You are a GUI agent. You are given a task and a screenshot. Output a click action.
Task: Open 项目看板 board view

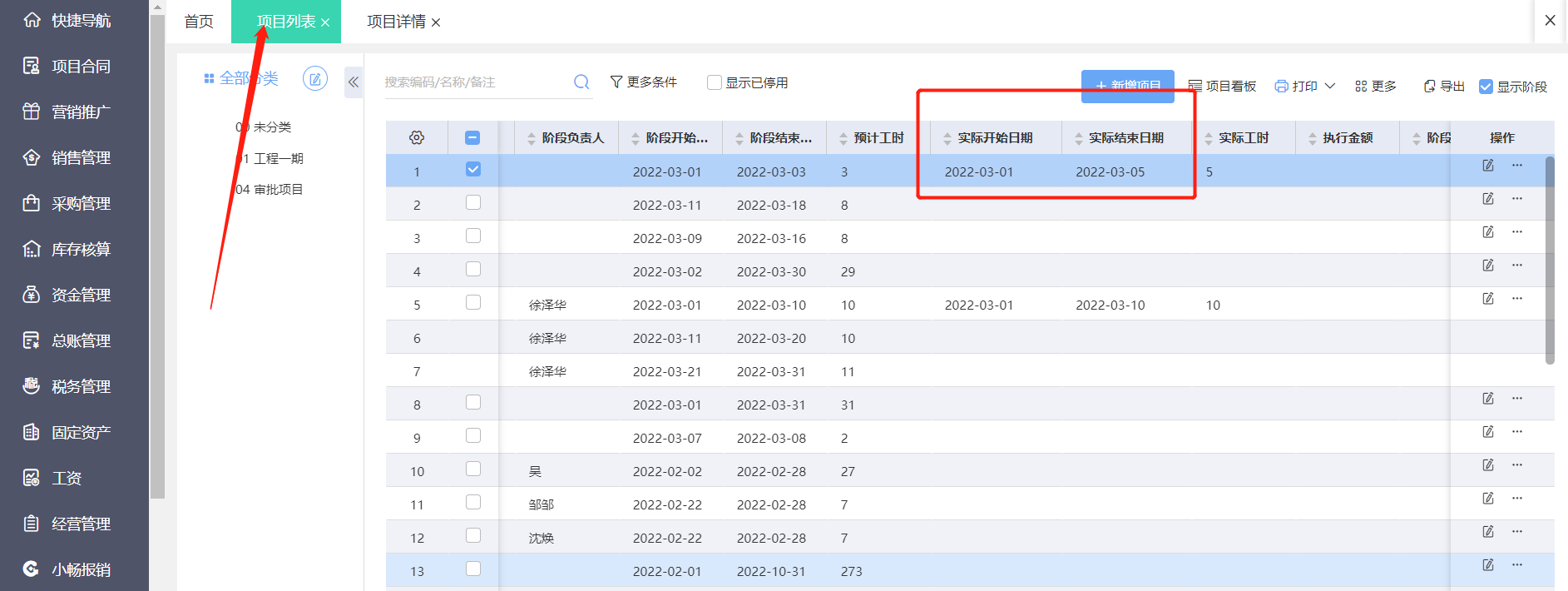tap(1222, 87)
